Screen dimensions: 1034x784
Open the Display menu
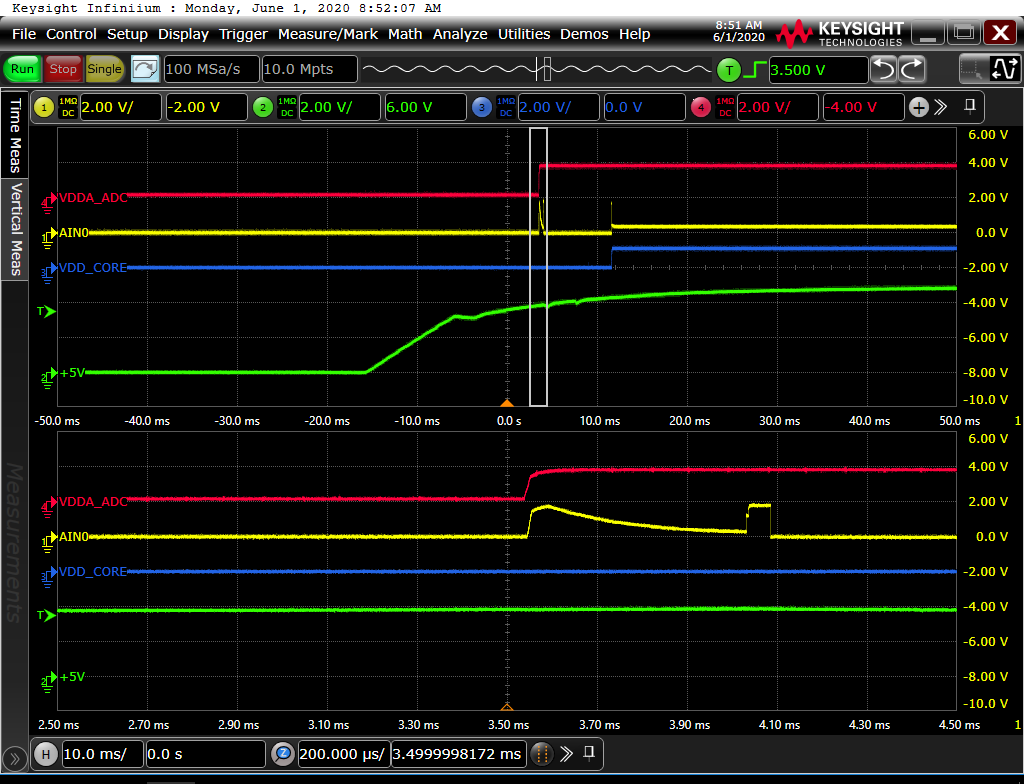click(x=183, y=34)
